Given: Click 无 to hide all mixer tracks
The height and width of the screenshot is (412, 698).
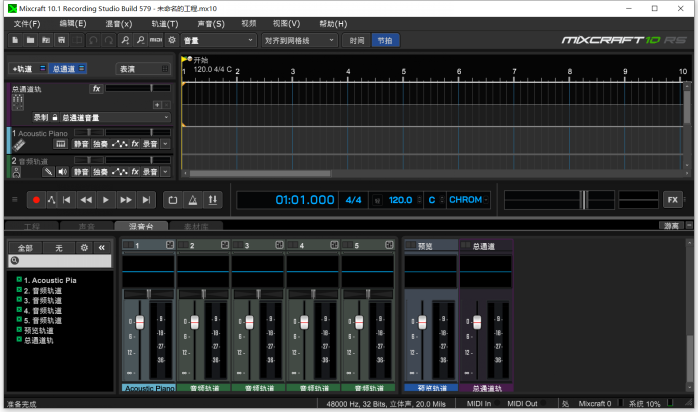Looking at the screenshot, I should point(59,247).
